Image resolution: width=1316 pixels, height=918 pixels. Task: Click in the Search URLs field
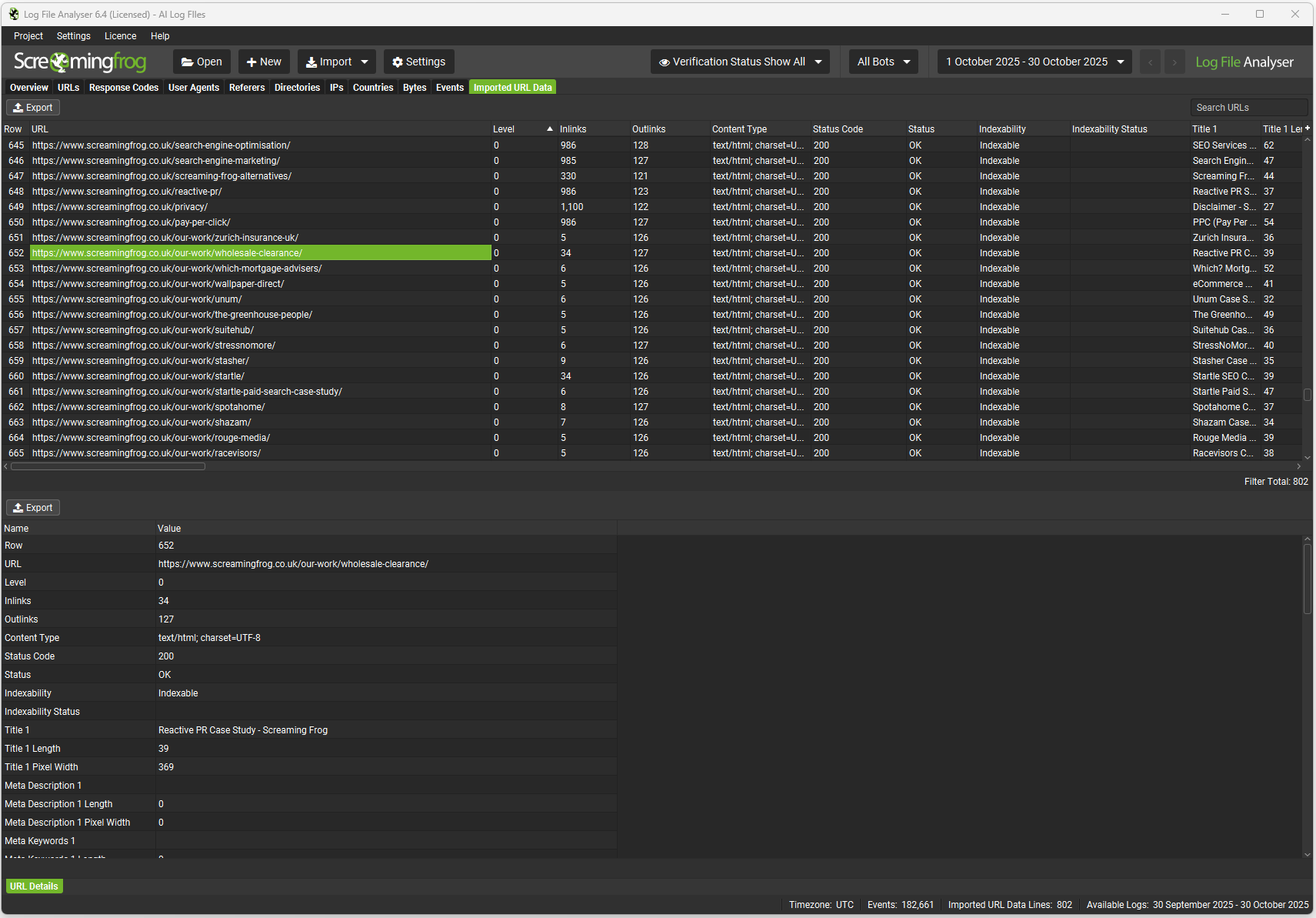[x=1248, y=108]
